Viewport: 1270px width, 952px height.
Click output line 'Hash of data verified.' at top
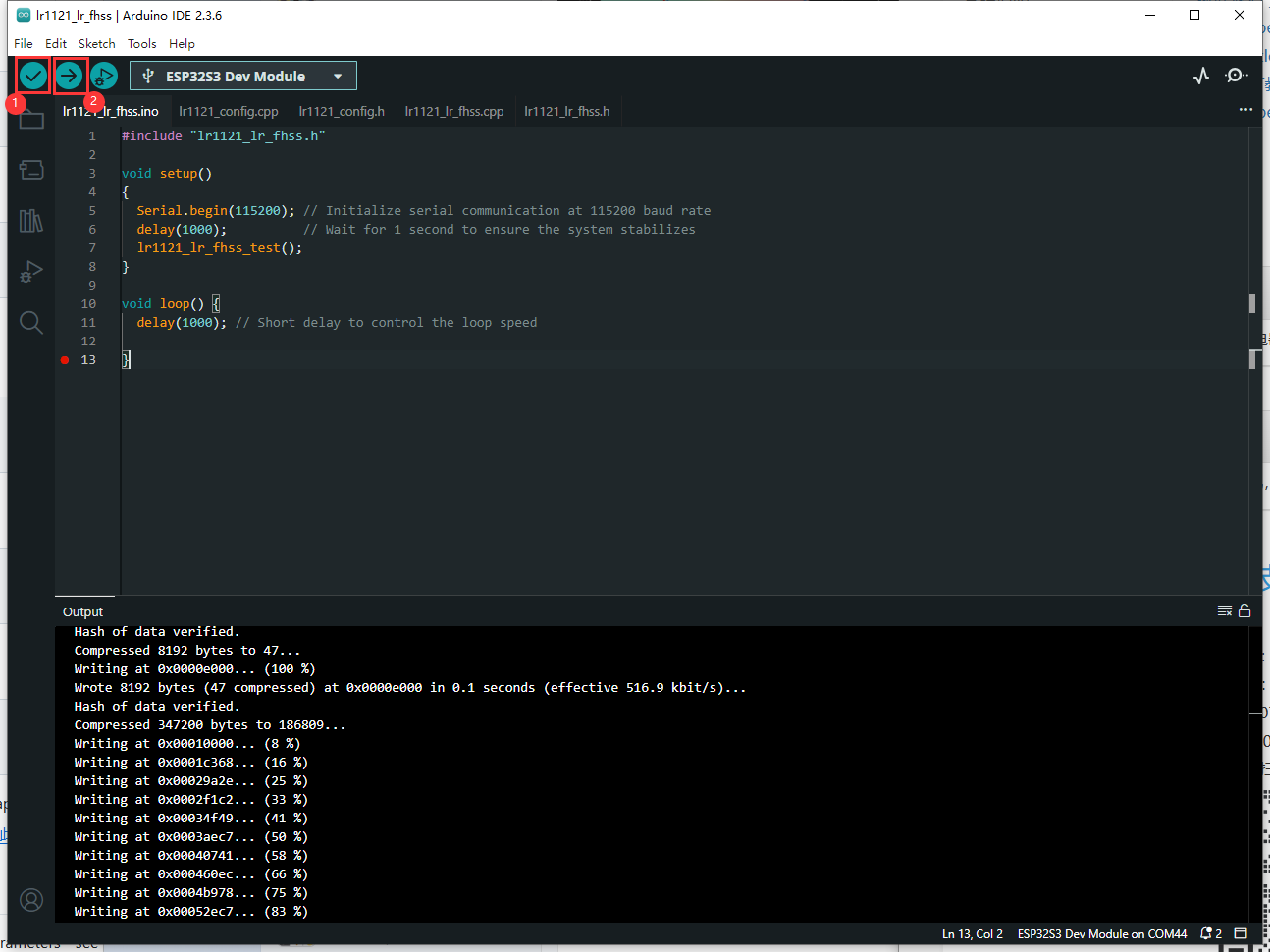point(157,632)
